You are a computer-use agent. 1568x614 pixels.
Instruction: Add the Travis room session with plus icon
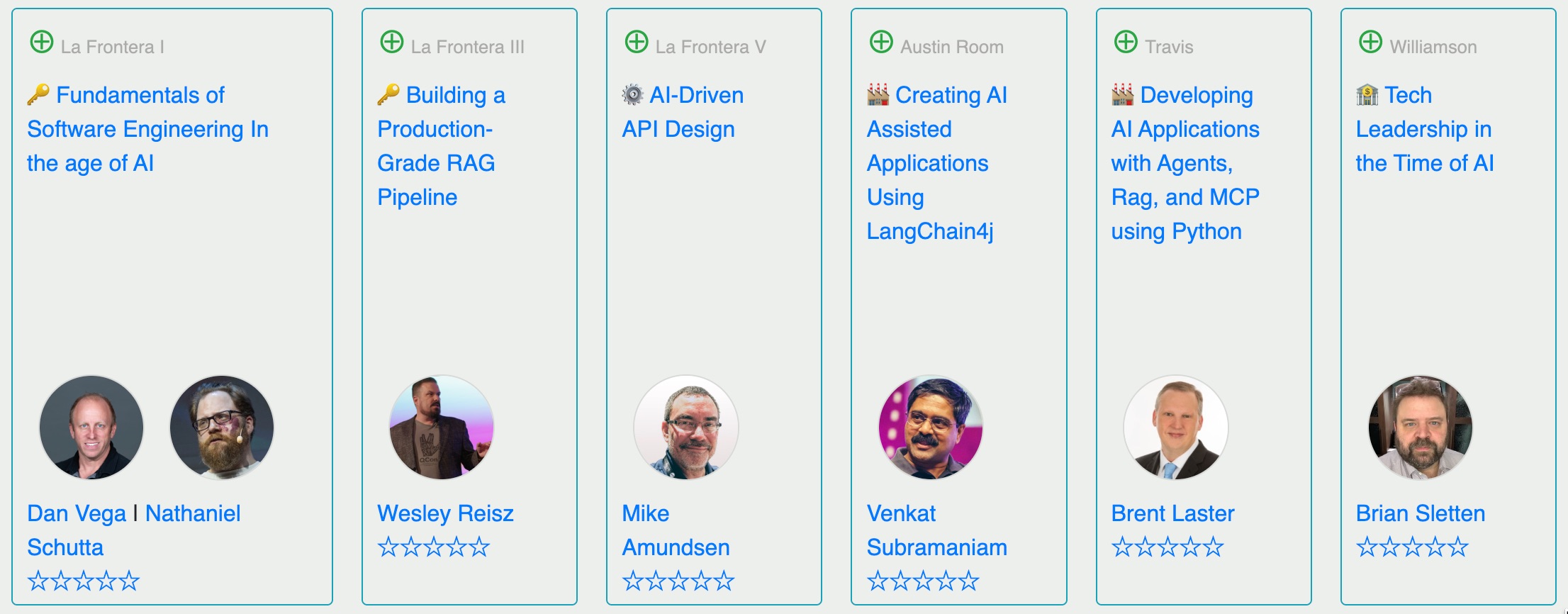[1126, 42]
